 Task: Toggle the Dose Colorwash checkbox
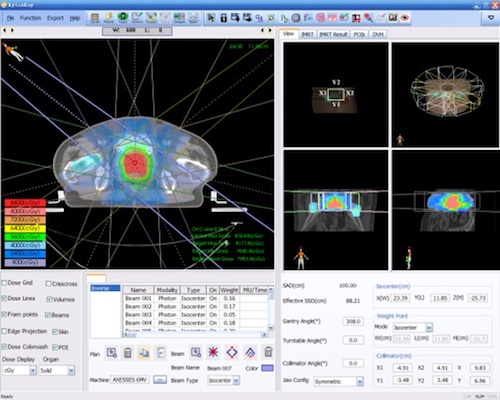(x=4, y=347)
